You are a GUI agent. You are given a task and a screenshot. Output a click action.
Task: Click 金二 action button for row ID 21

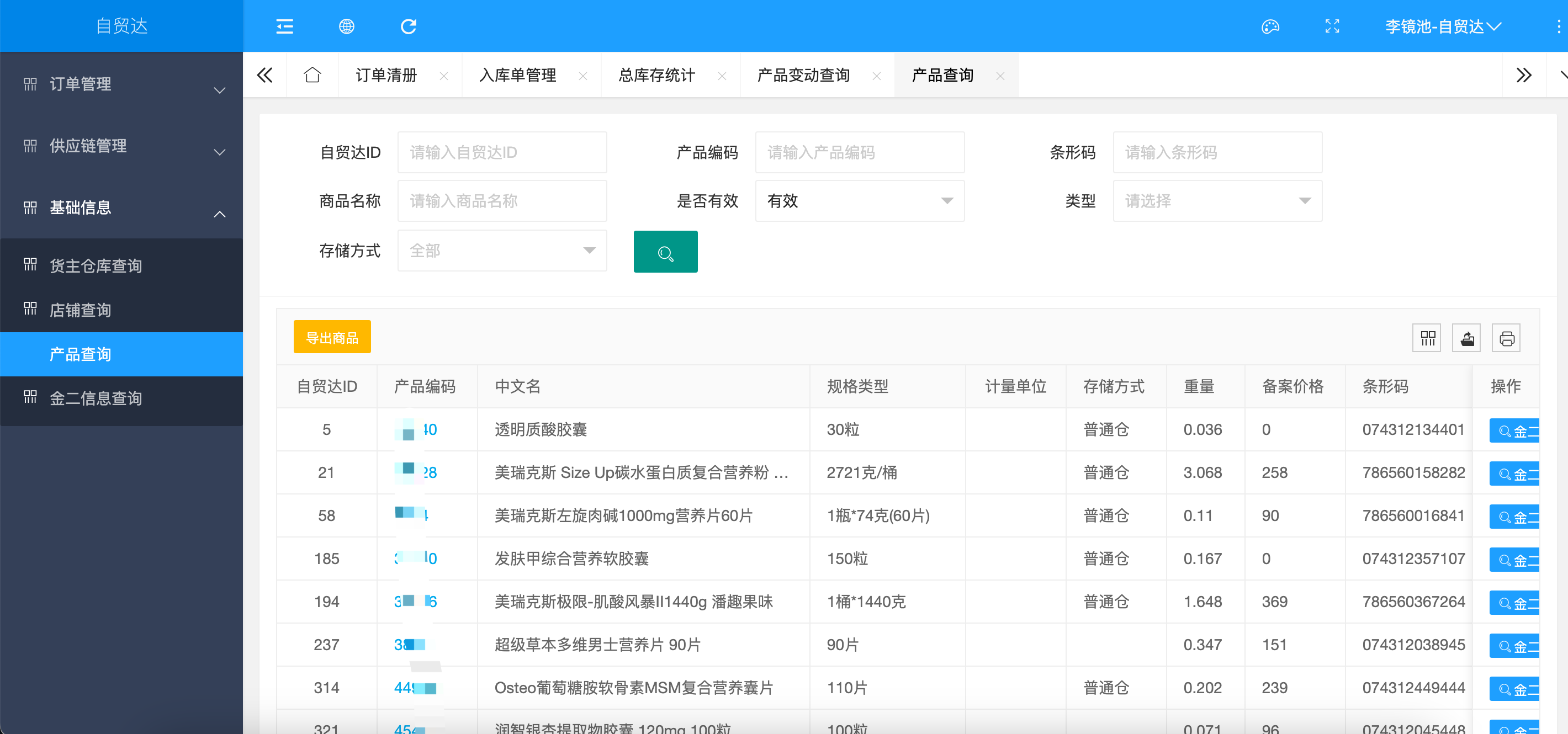click(1514, 474)
